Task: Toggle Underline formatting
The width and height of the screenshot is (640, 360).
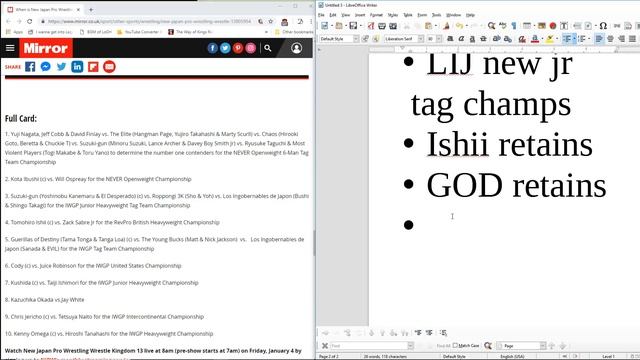Action: click(472, 39)
